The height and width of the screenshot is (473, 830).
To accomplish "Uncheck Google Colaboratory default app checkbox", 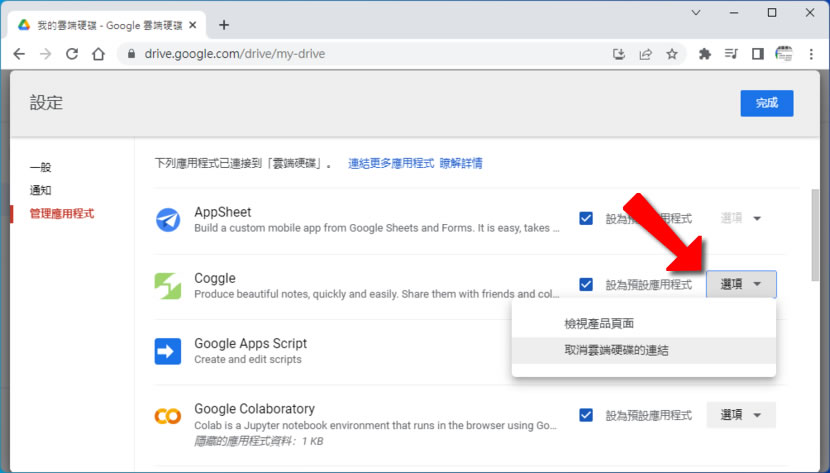I will pos(586,415).
